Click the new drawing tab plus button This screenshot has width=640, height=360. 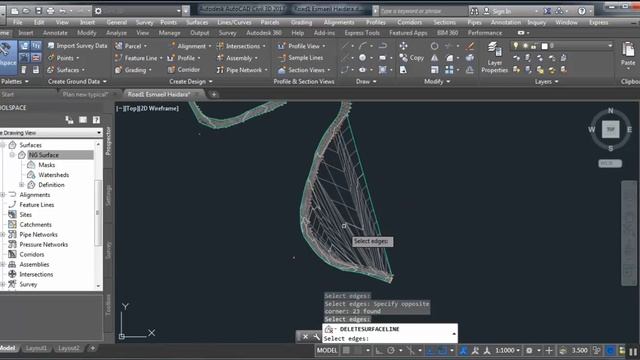click(x=214, y=94)
